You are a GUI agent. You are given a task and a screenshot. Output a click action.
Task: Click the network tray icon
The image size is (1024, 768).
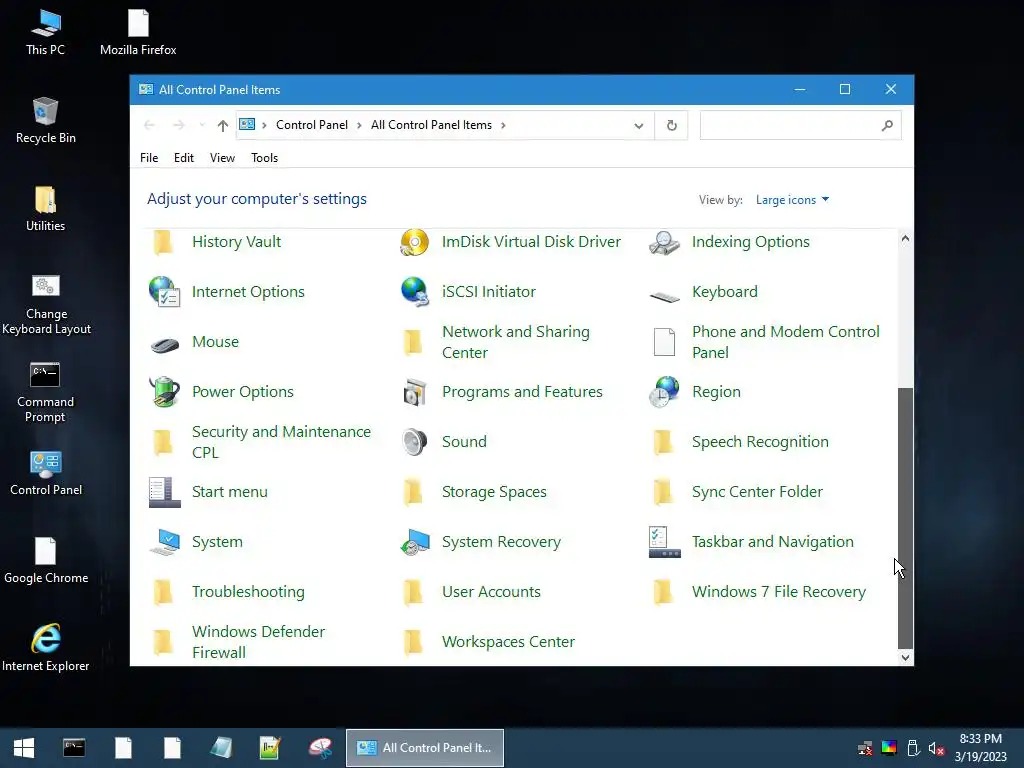(865, 748)
